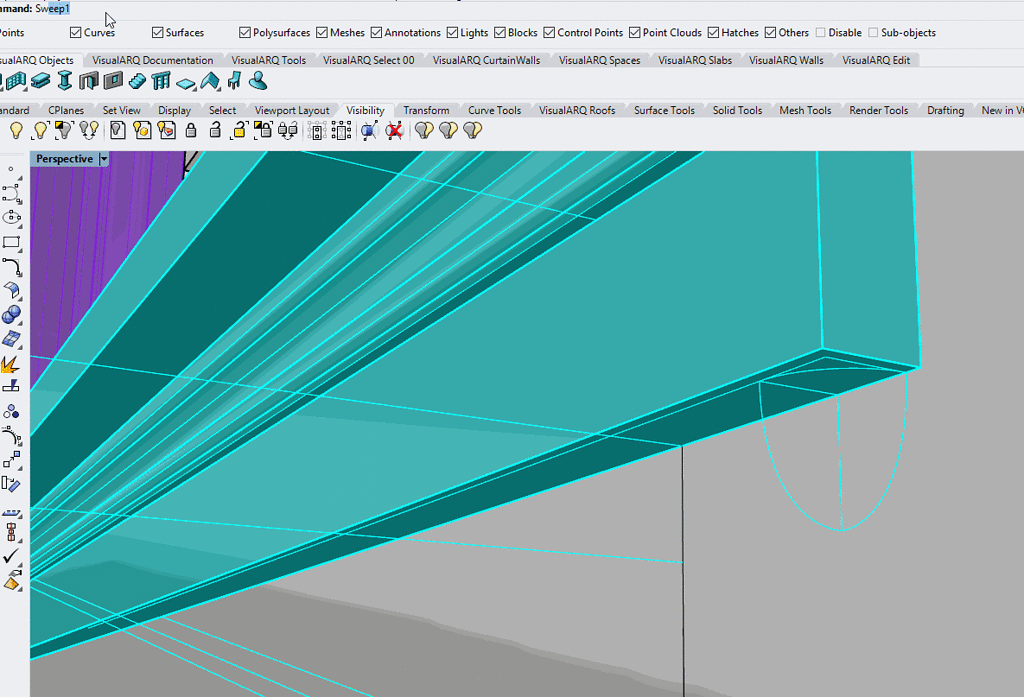Select the Slab tool

tap(186, 82)
